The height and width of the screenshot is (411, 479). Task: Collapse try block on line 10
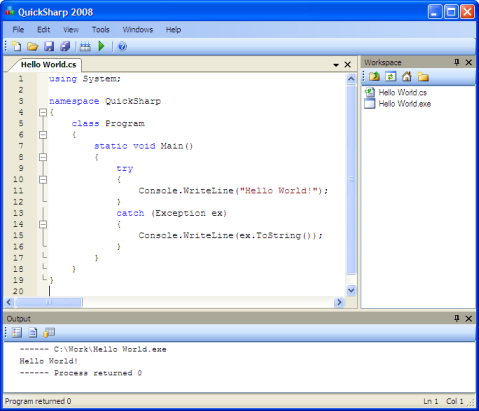[x=43, y=180]
